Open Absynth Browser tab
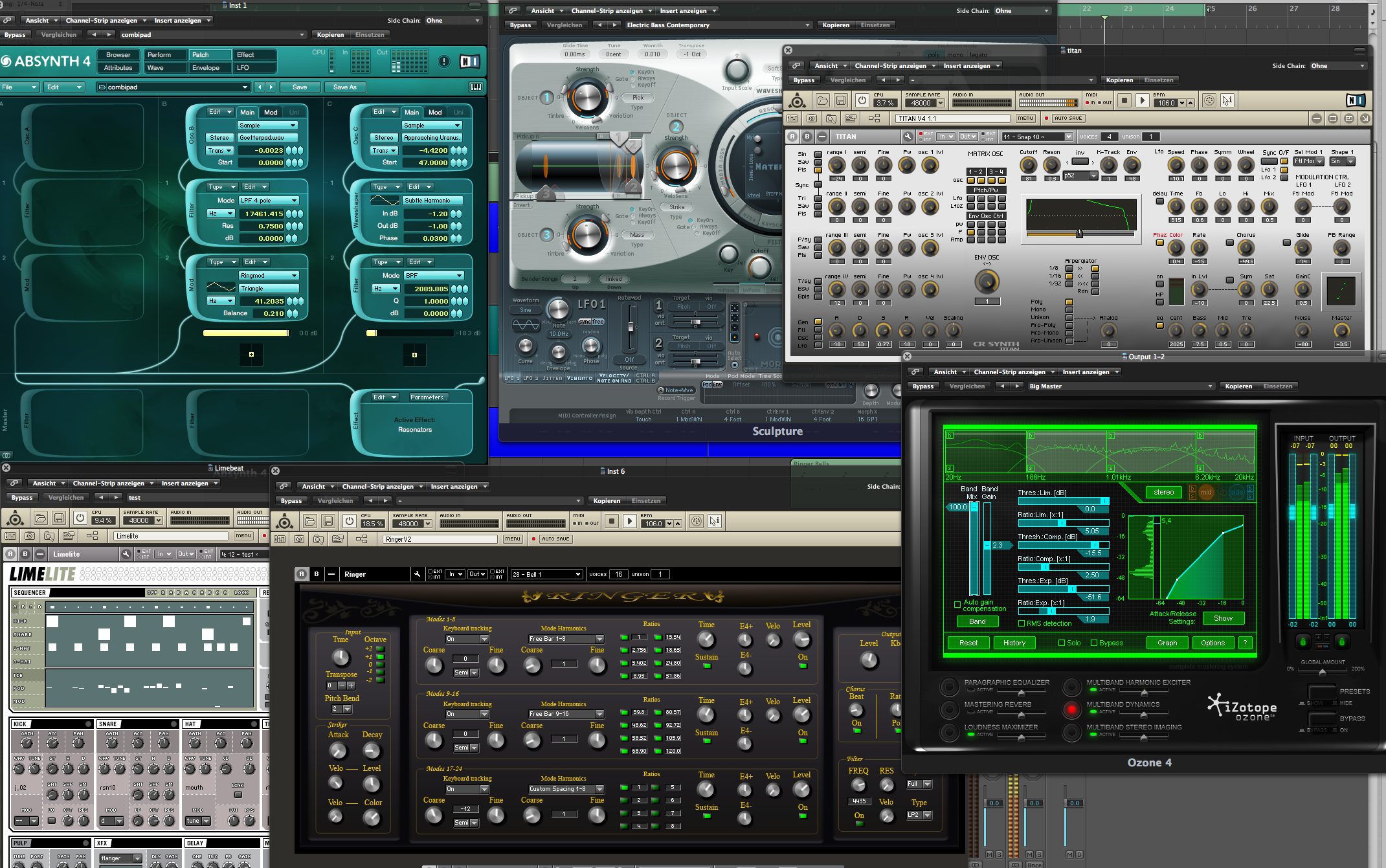Screen dimensions: 1386x868 (118, 55)
